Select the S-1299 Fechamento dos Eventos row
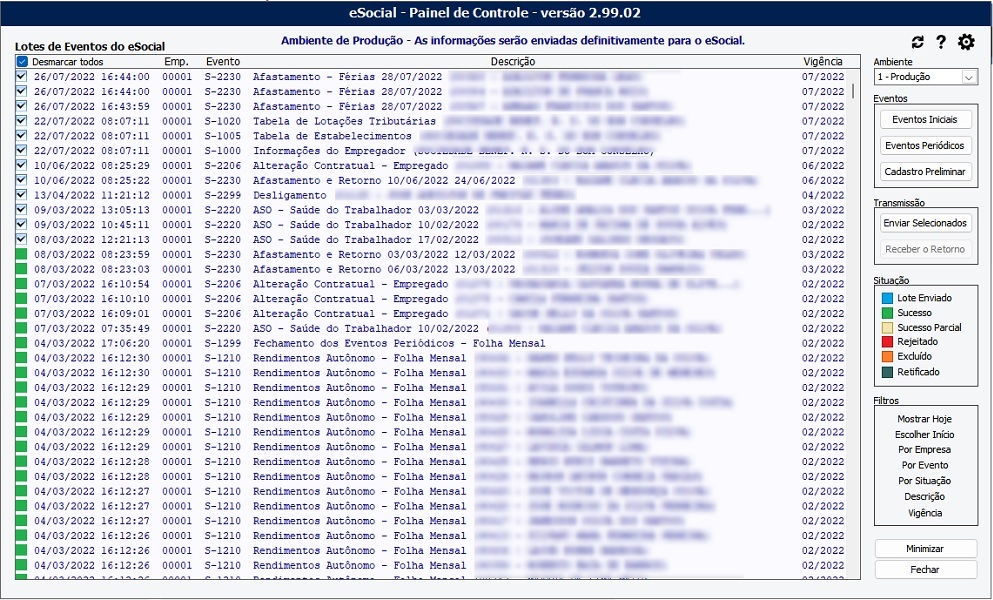The image size is (993, 600). (x=400, y=343)
